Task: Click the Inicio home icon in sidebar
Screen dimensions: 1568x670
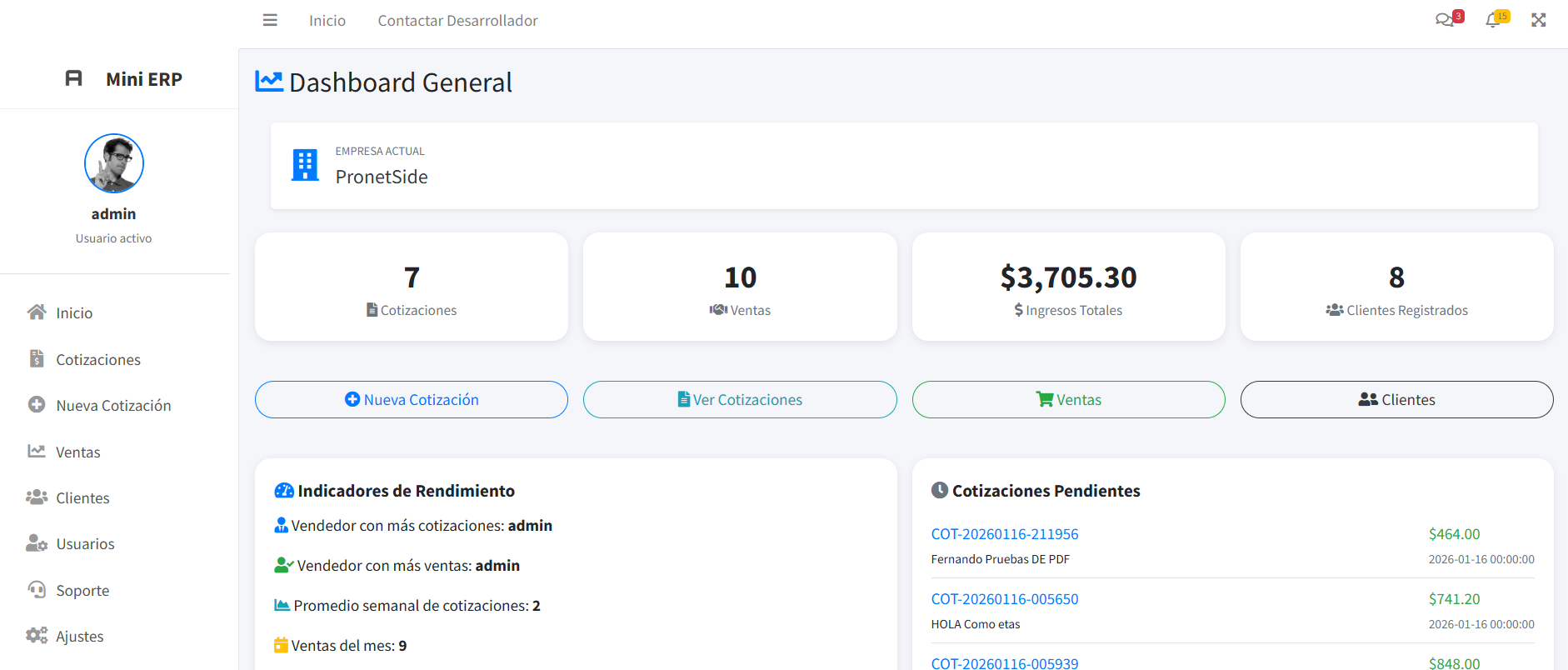Action: click(37, 312)
